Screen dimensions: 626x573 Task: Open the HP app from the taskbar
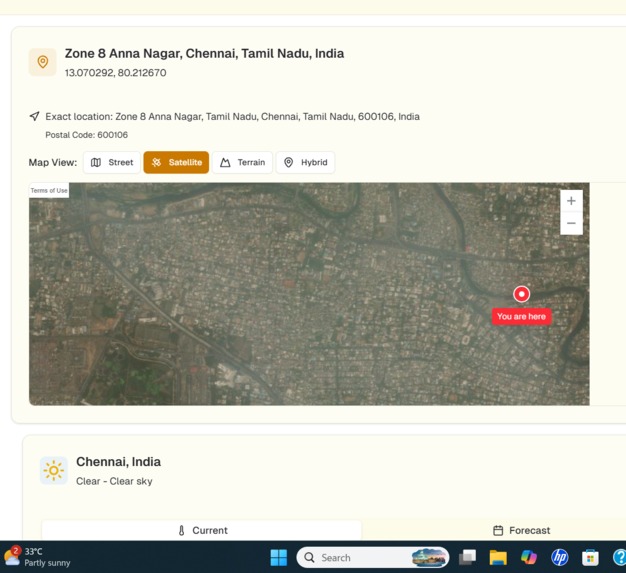pos(560,557)
